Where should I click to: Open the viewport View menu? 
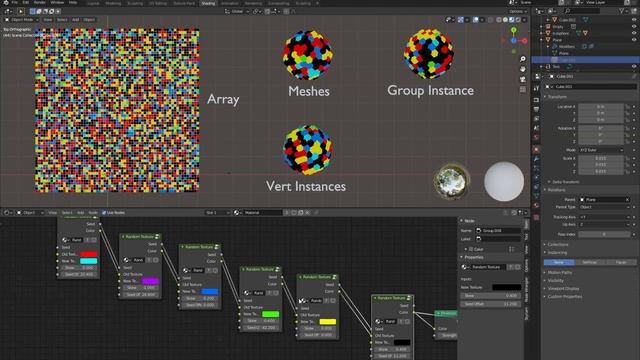pyautogui.click(x=48, y=20)
